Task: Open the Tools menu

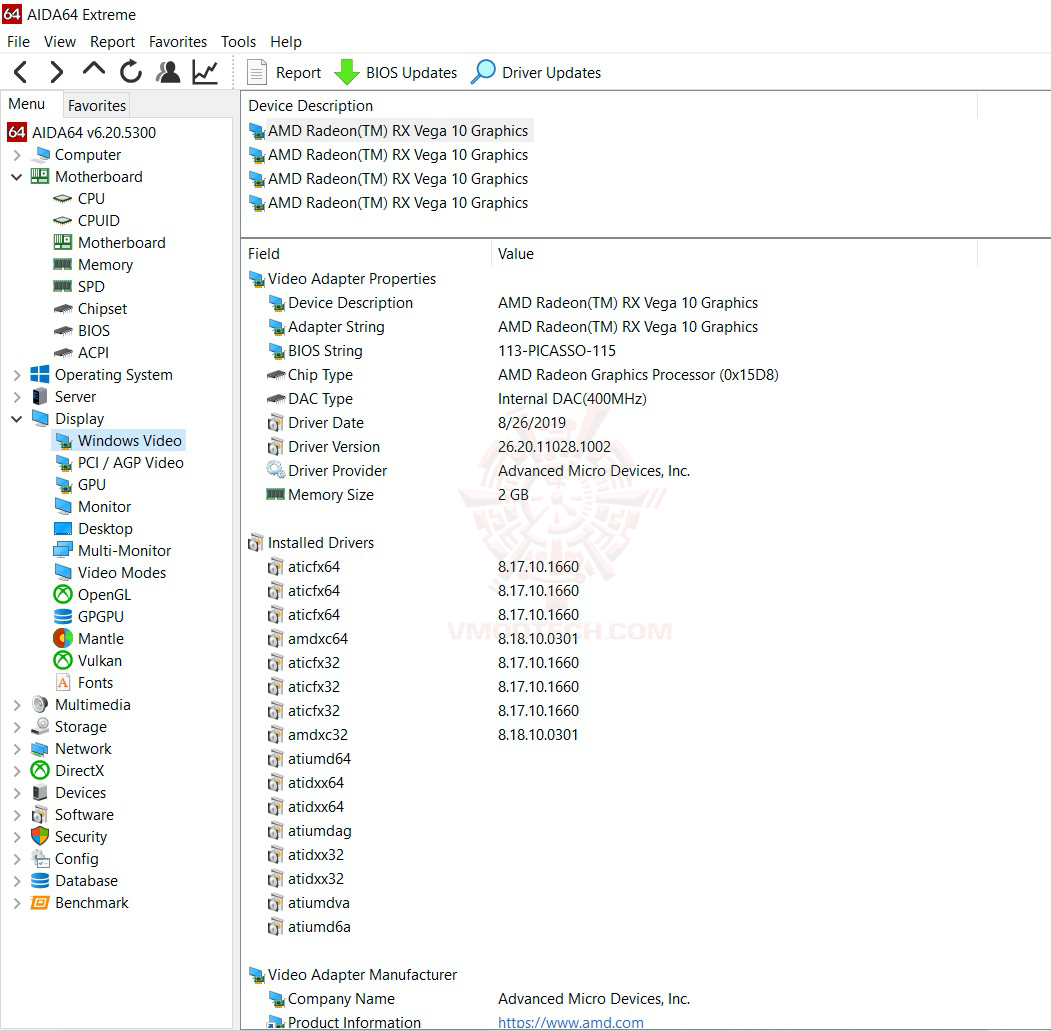Action: pyautogui.click(x=238, y=42)
